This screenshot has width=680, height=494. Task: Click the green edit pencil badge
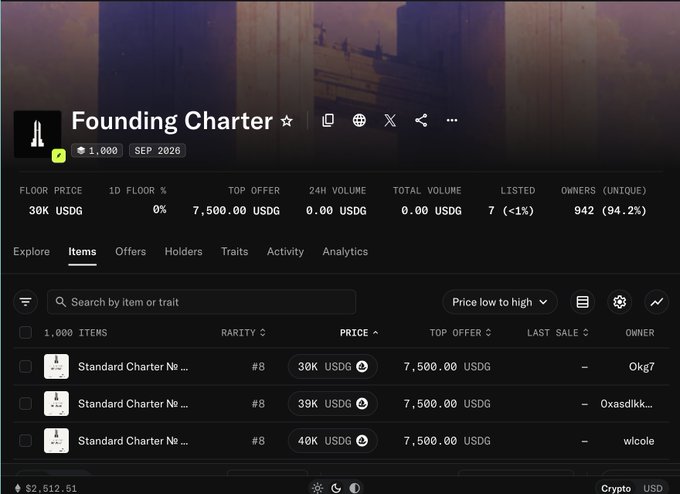59,155
